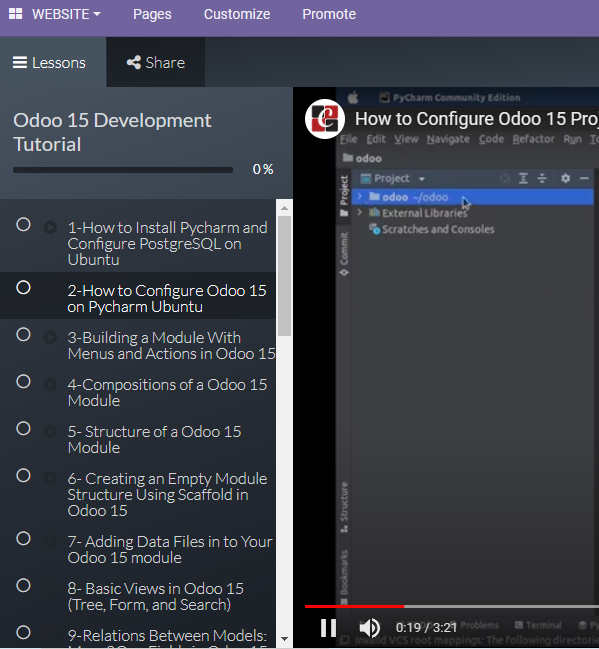Screen dimensions: 599x649
Task: Mute the video volume
Action: 369,627
